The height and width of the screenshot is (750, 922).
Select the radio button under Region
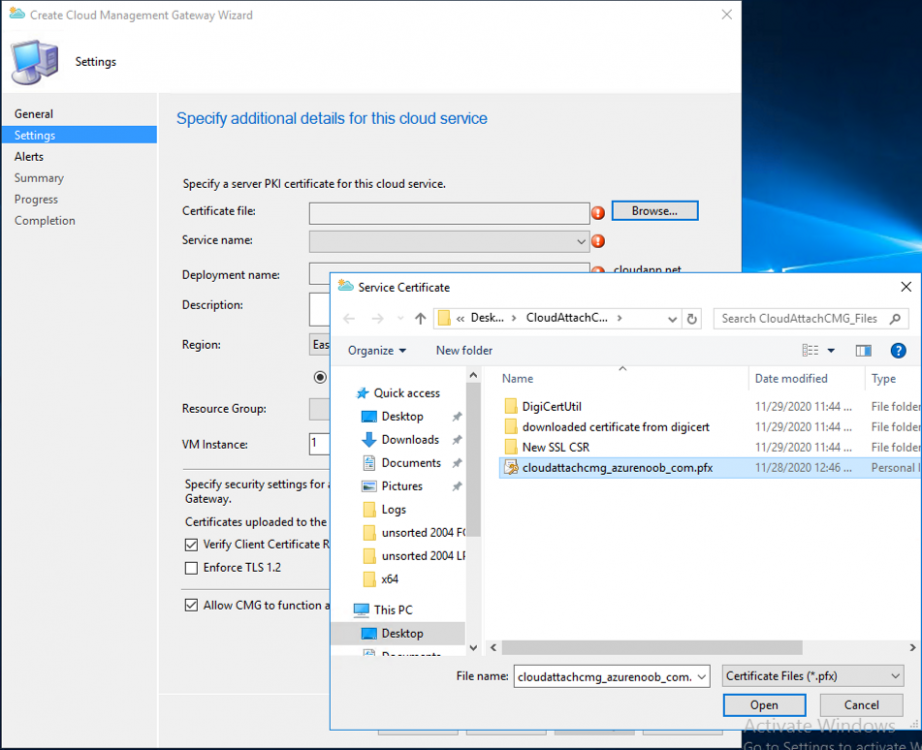coord(320,377)
